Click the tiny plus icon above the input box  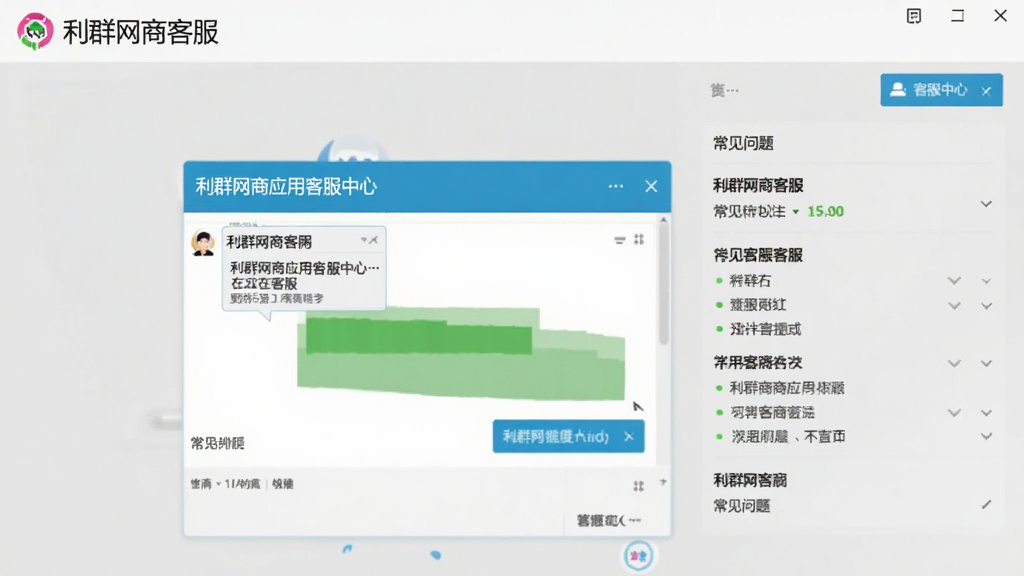coord(663,482)
